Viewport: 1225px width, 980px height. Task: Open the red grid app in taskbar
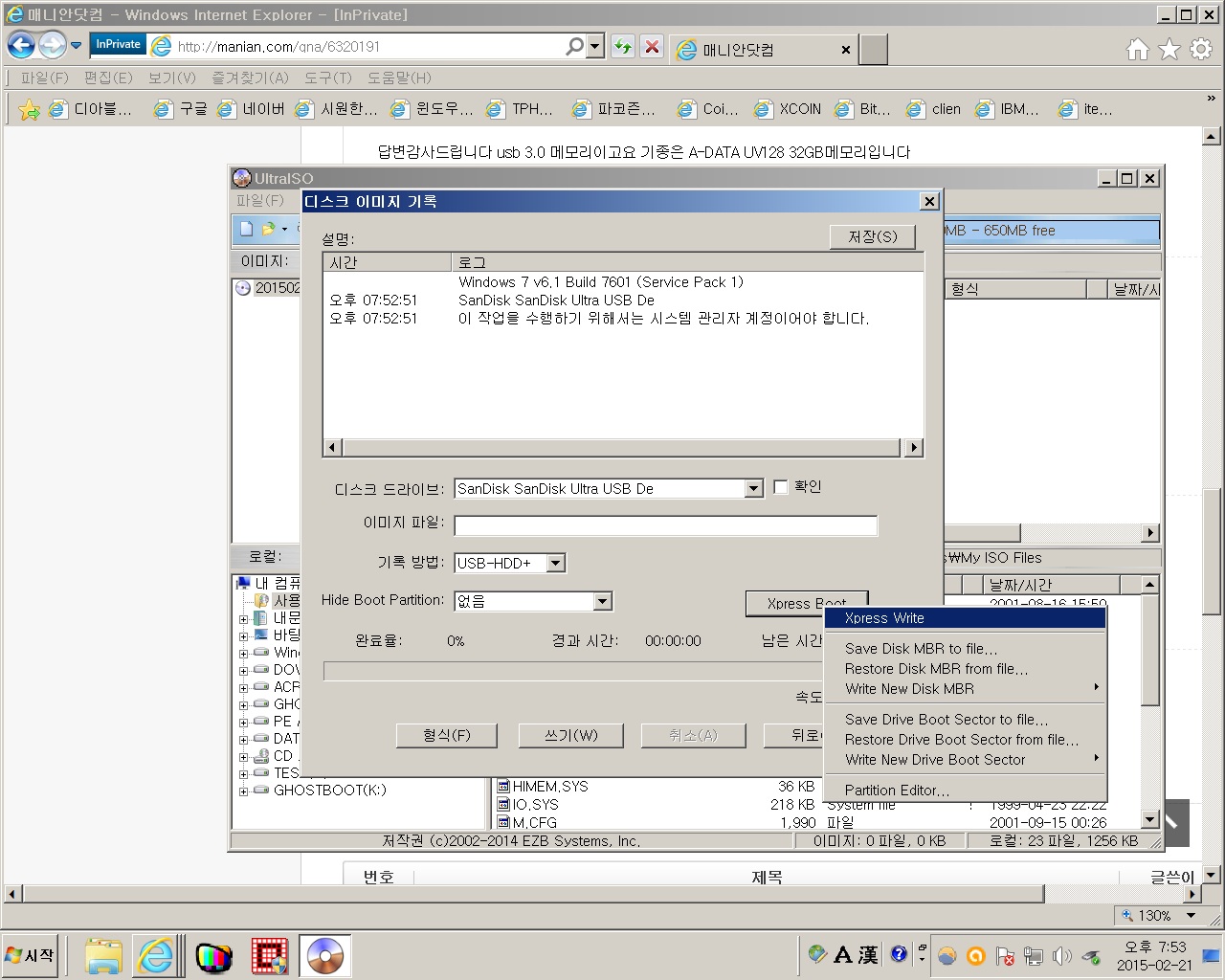[x=270, y=956]
